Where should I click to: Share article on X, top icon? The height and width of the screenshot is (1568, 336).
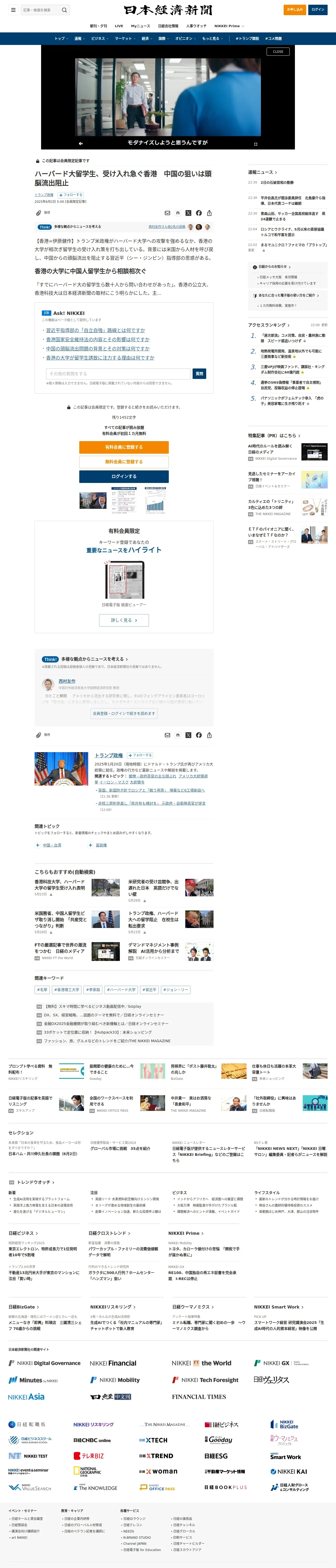point(188,213)
